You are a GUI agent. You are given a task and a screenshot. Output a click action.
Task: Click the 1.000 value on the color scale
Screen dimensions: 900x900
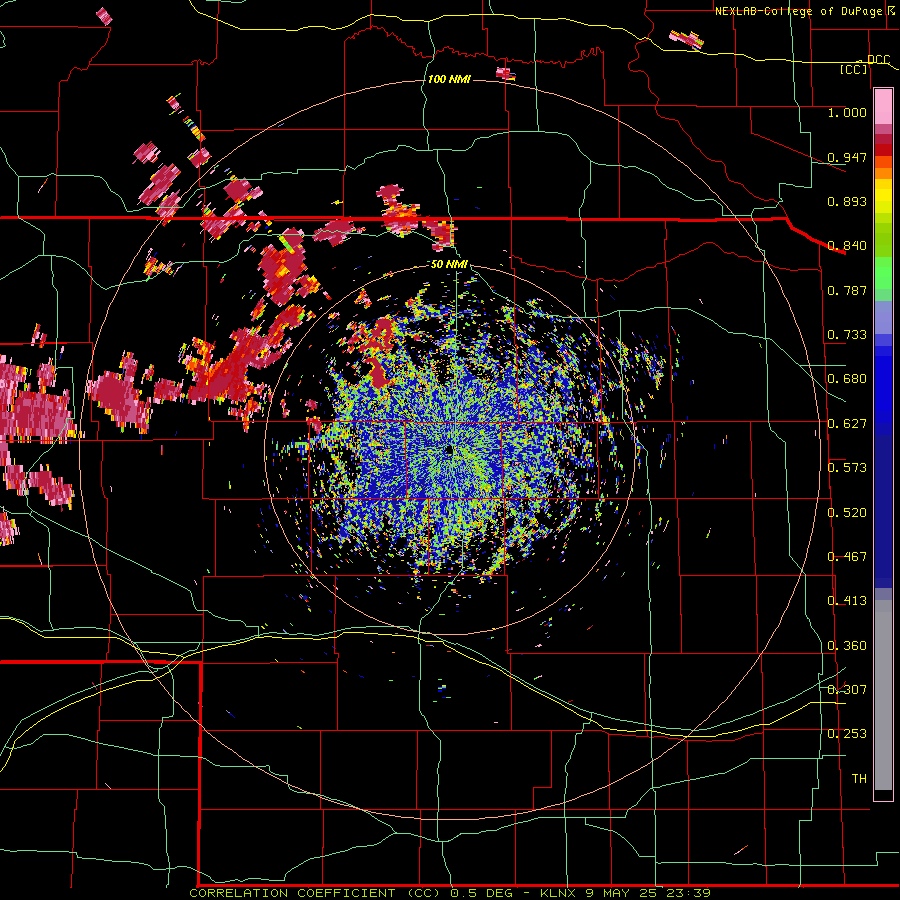847,112
